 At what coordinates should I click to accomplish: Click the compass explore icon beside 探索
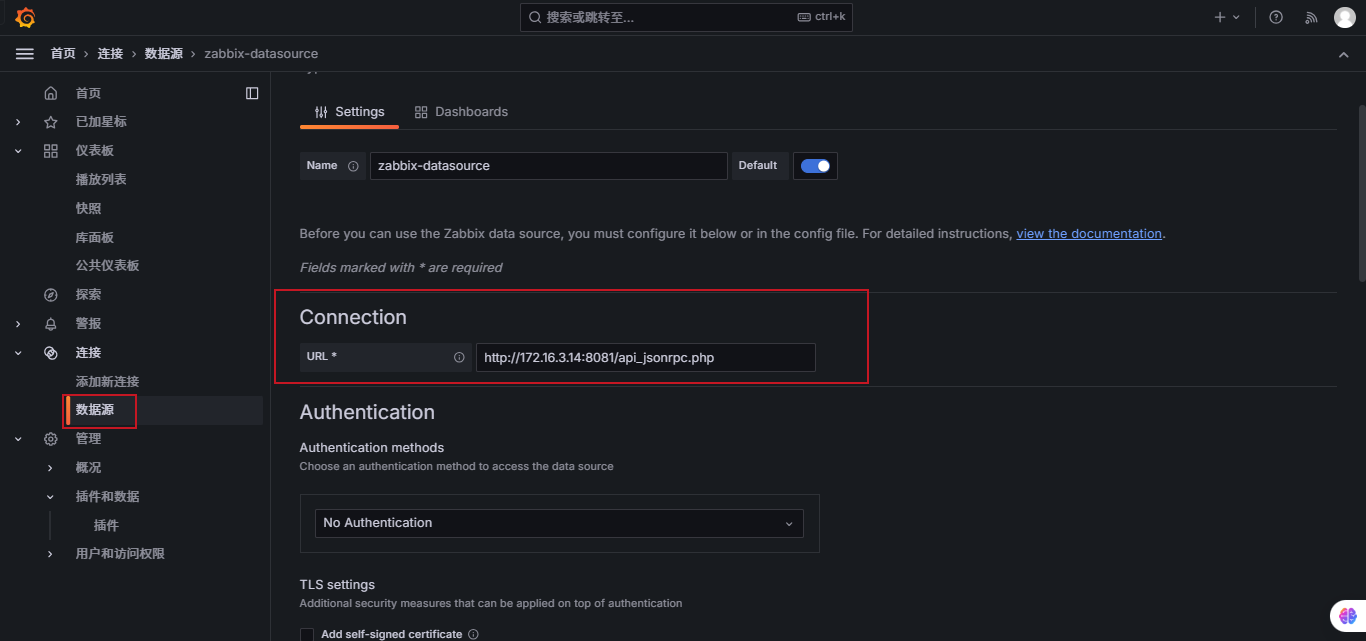(51, 295)
